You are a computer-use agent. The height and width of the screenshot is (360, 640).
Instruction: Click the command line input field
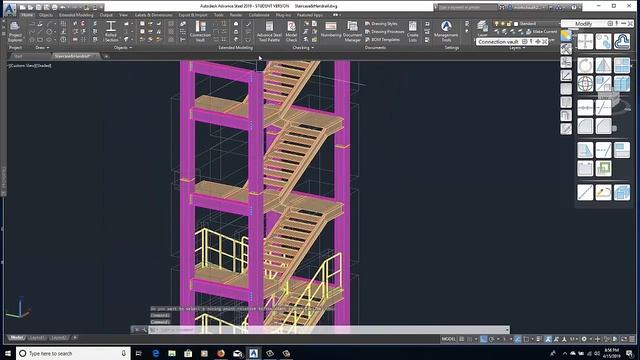tap(327, 330)
